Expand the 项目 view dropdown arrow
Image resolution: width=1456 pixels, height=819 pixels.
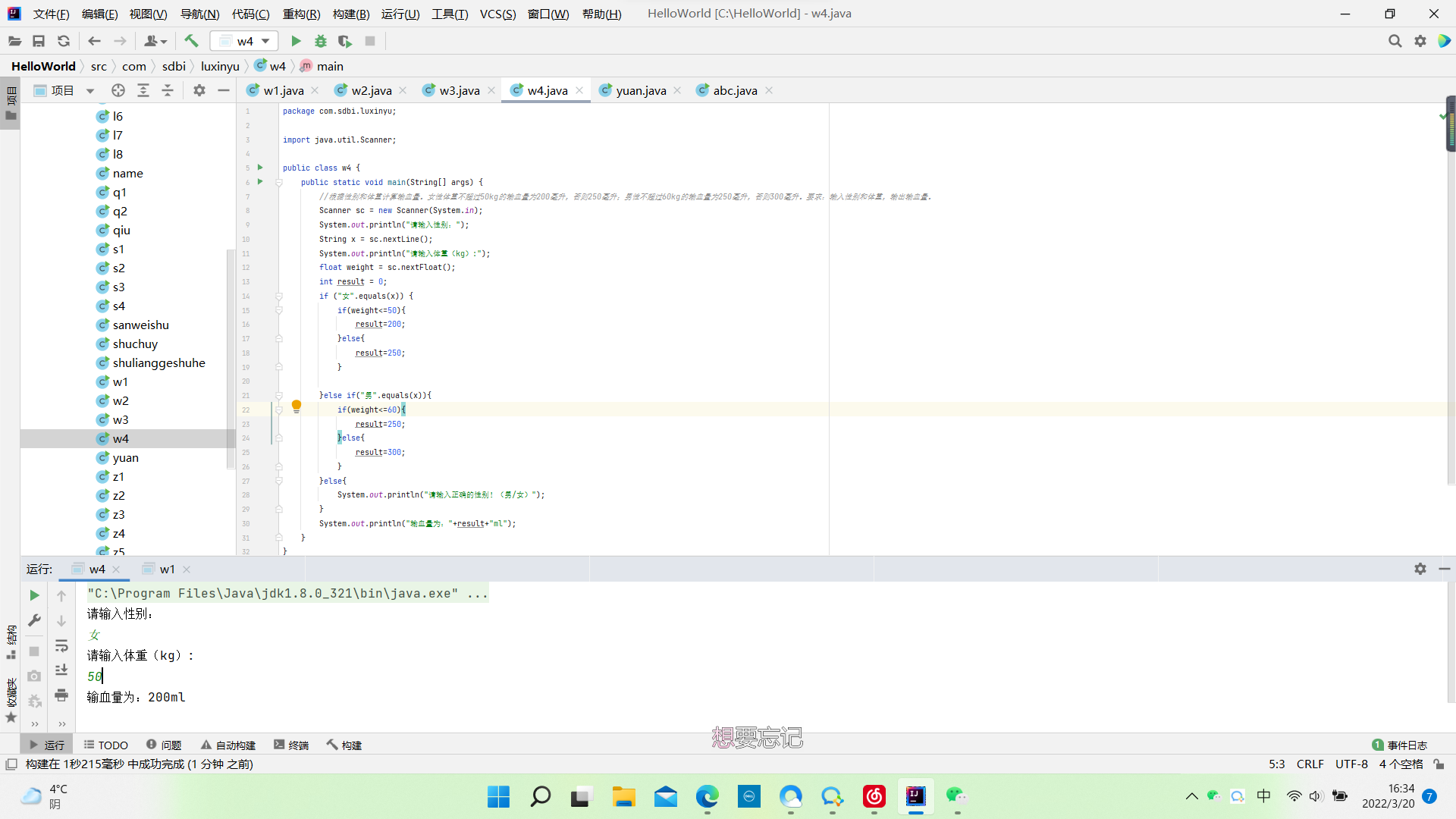[x=90, y=91]
